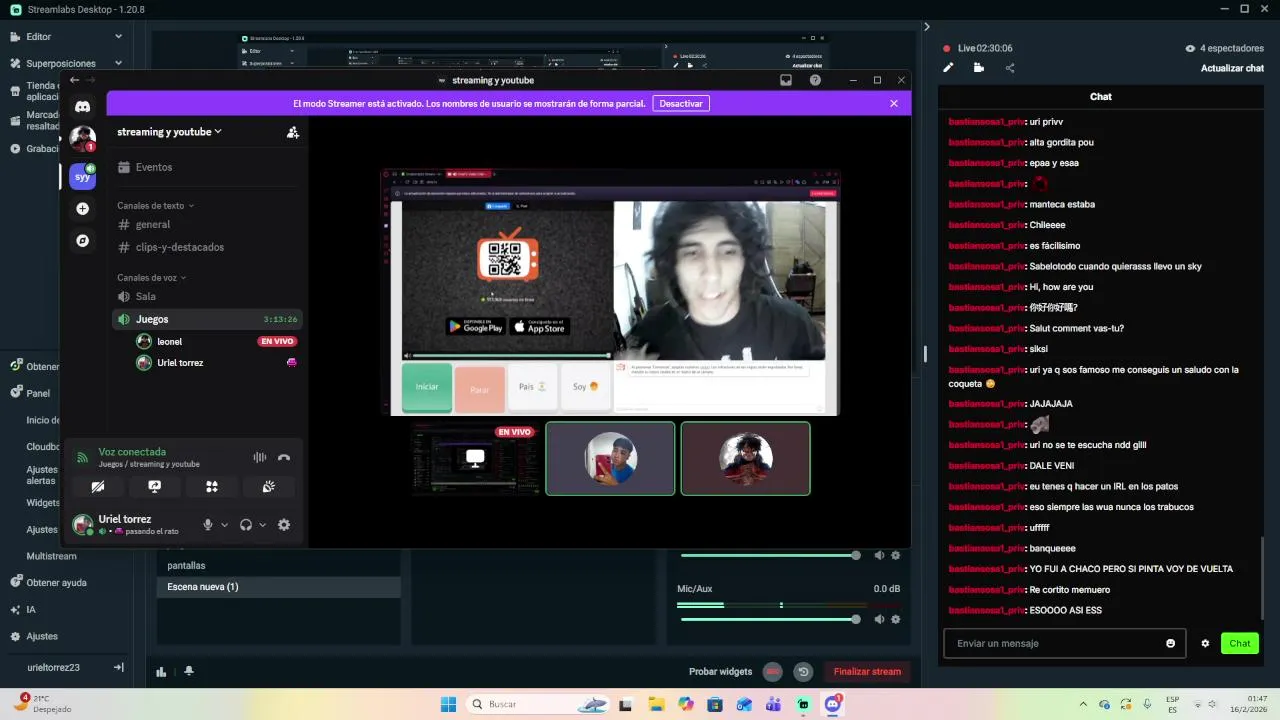Mute Mic/Aux speaker icon in mixer
This screenshot has height=720, width=1280.
[880, 619]
